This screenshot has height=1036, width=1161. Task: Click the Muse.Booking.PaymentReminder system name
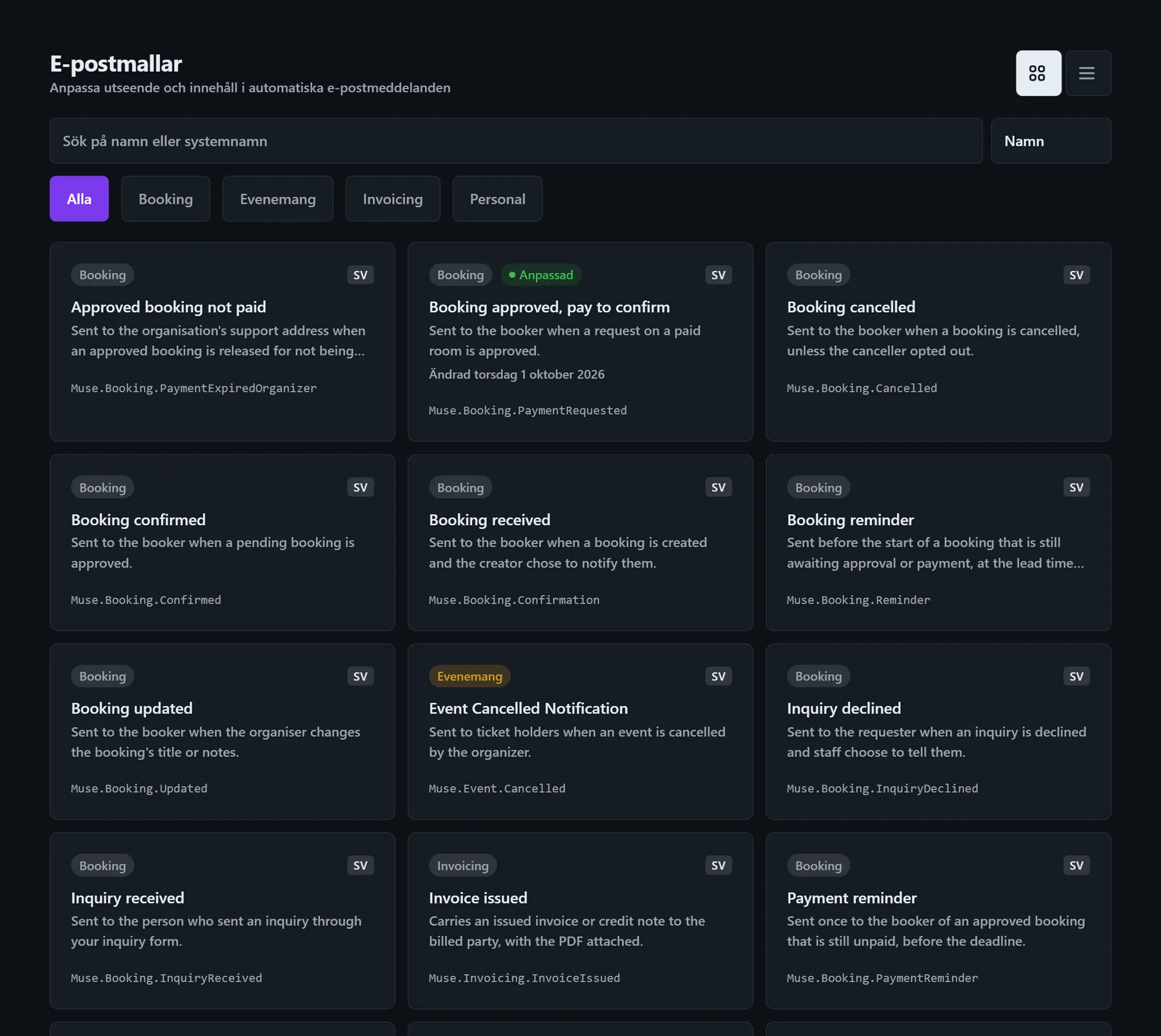point(882,979)
